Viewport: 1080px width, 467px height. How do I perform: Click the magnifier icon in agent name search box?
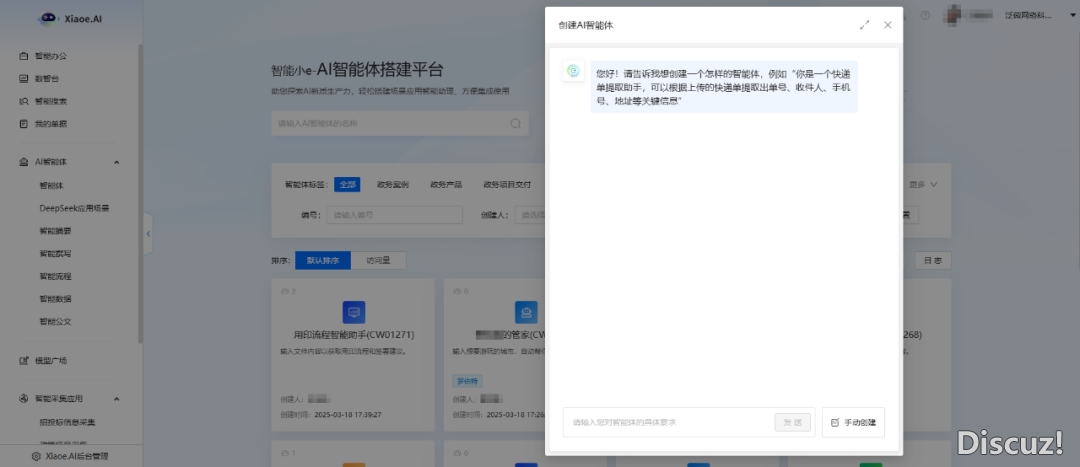coord(515,123)
